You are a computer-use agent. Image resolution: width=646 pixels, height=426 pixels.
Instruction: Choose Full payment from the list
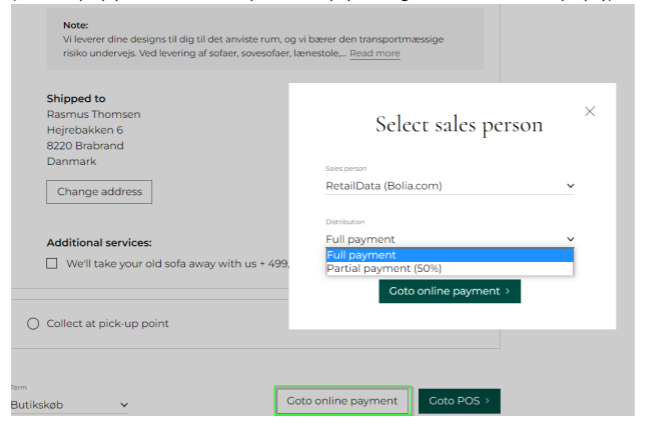click(449, 254)
